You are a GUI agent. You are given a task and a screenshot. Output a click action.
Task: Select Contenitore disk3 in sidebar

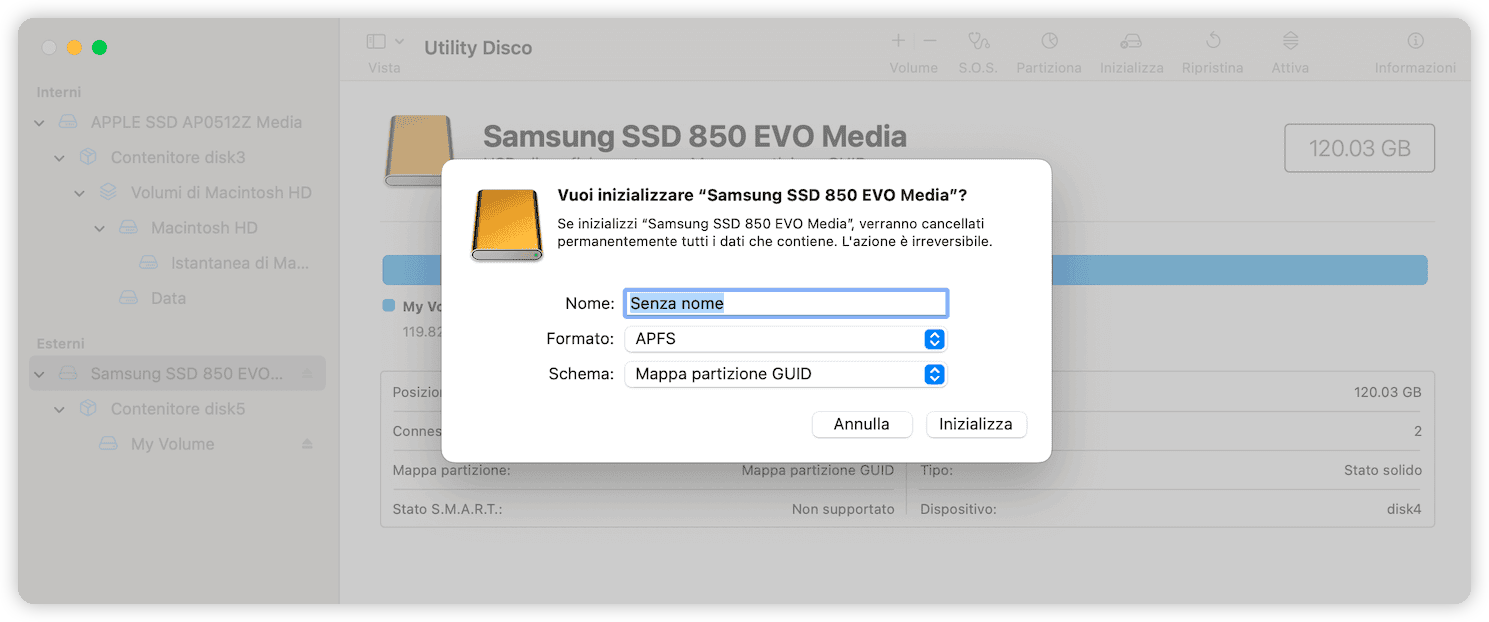point(177,157)
